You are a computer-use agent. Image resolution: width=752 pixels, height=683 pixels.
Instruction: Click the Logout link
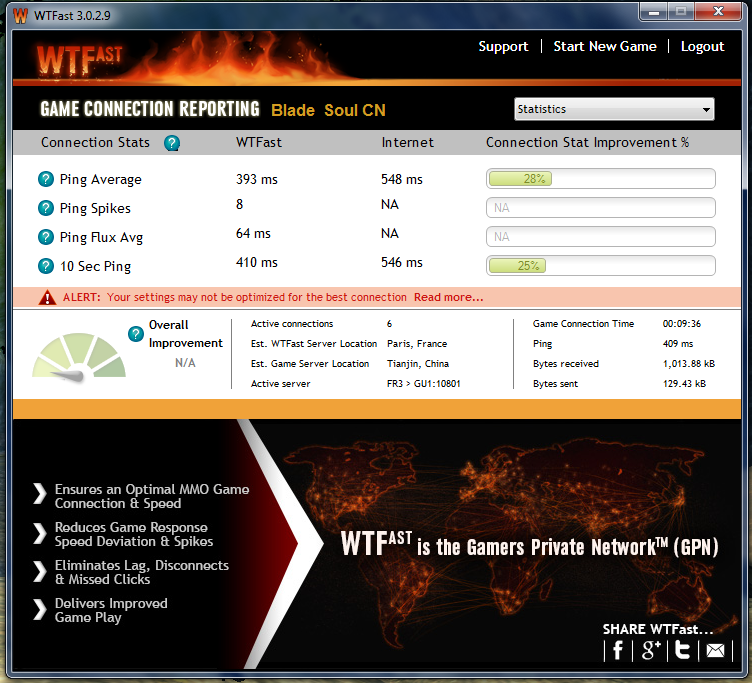coord(702,46)
